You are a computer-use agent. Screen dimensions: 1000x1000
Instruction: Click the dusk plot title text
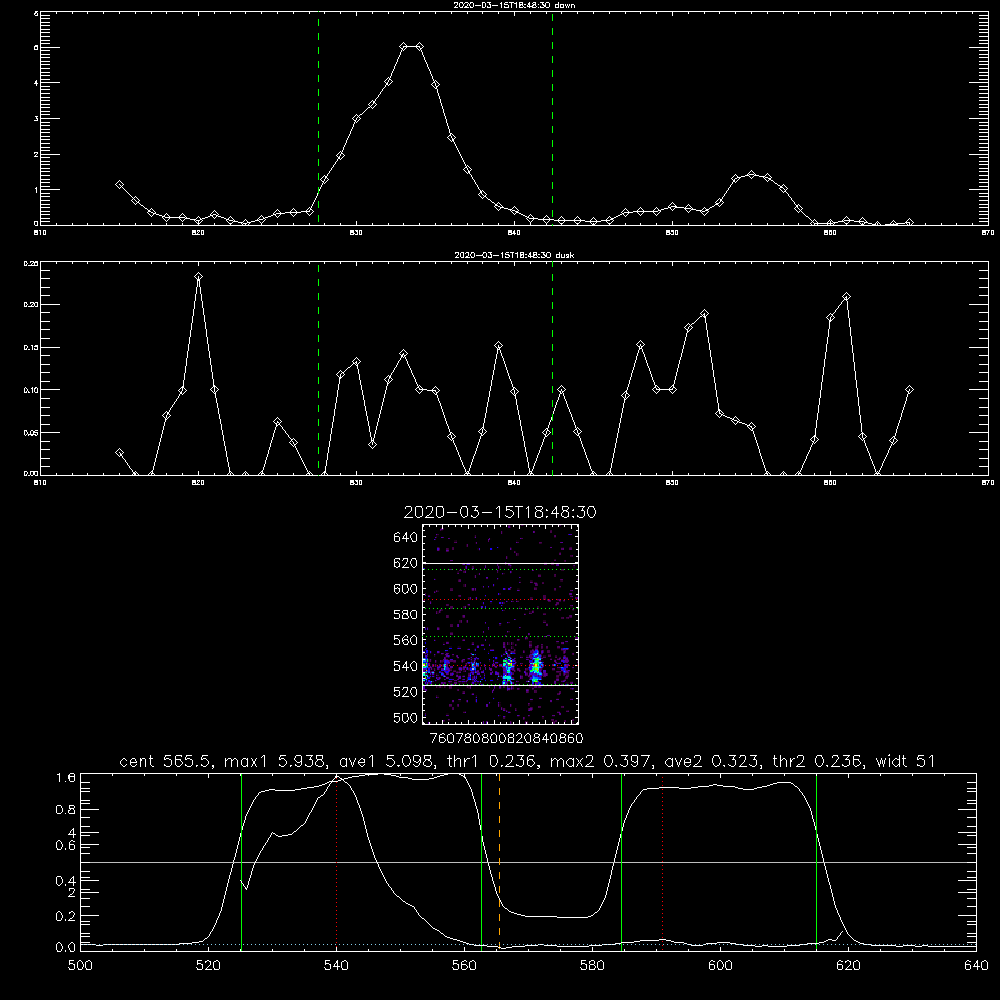(514, 255)
